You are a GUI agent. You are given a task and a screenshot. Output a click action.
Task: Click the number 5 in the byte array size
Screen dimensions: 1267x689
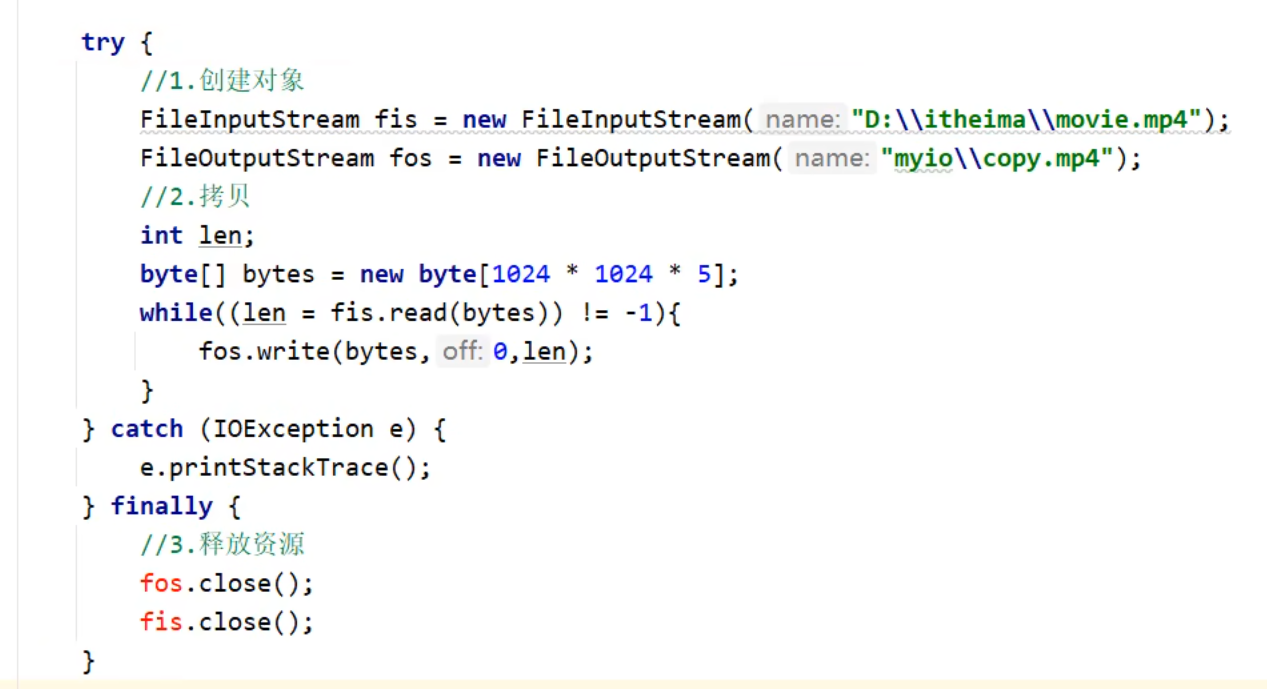point(704,275)
